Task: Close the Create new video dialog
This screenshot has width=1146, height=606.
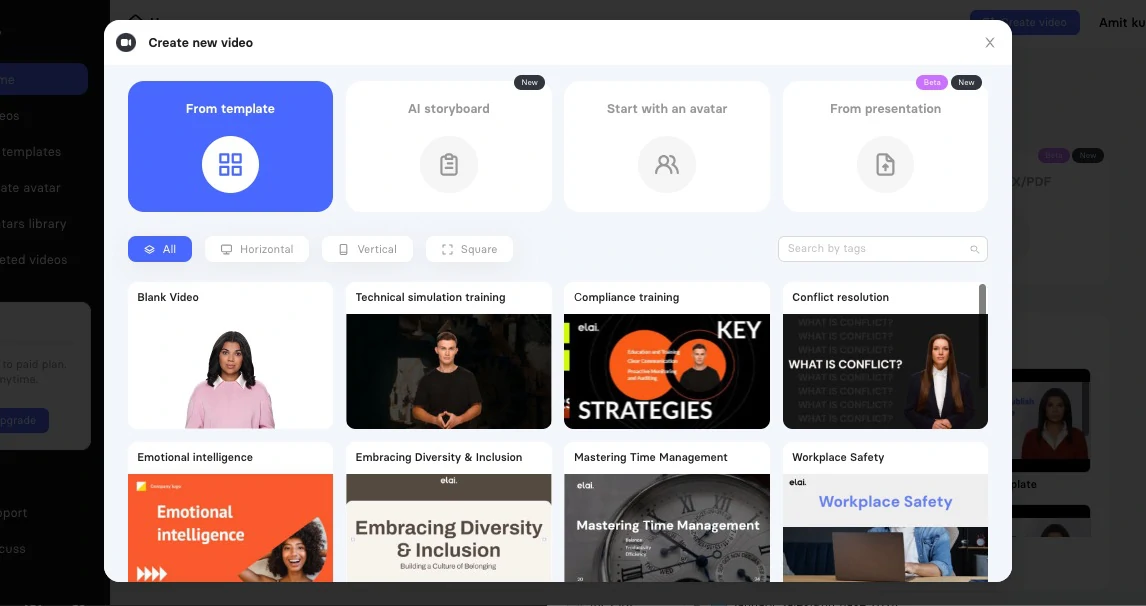Action: coord(990,42)
